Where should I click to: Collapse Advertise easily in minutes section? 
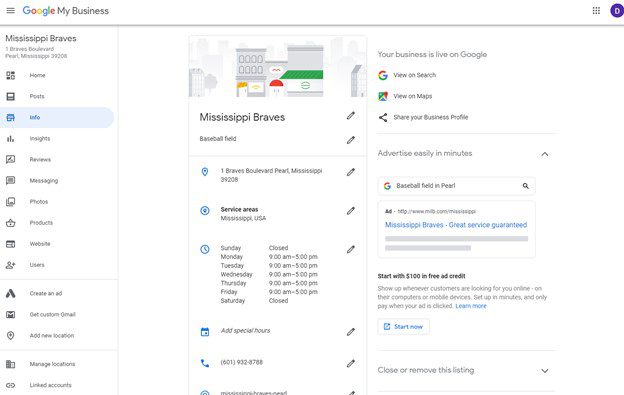tap(545, 154)
